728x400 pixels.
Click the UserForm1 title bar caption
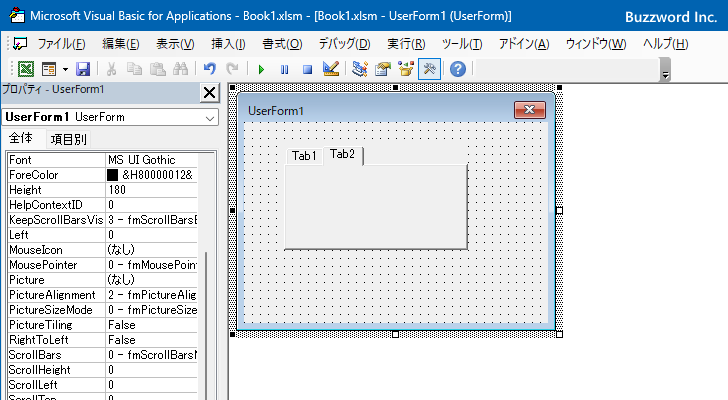276,111
